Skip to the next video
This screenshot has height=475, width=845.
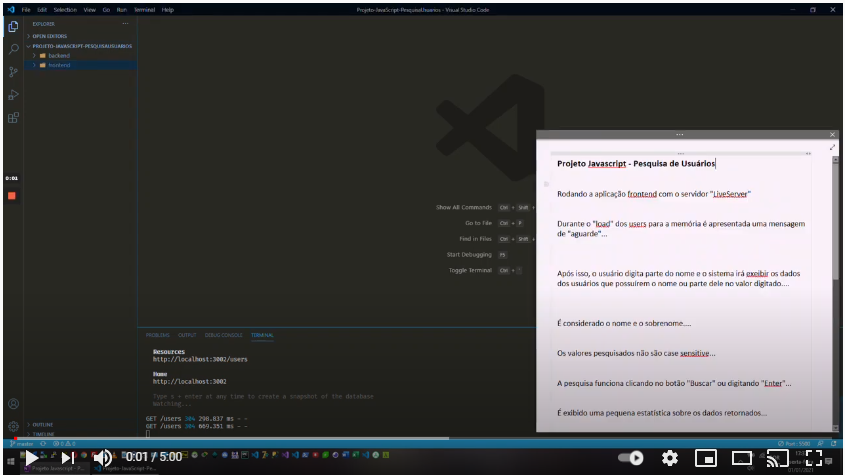point(67,458)
